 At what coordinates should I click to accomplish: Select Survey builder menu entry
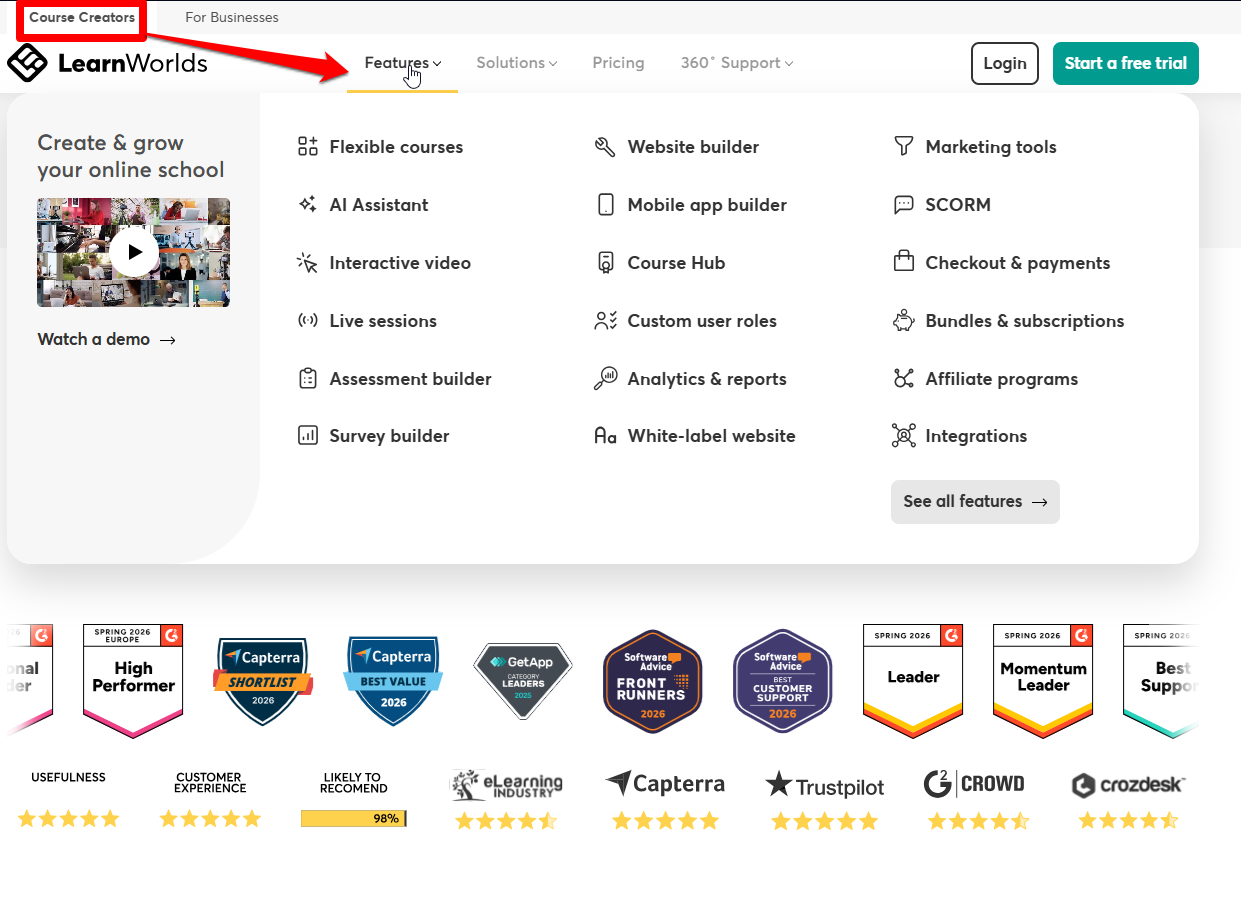tap(390, 436)
